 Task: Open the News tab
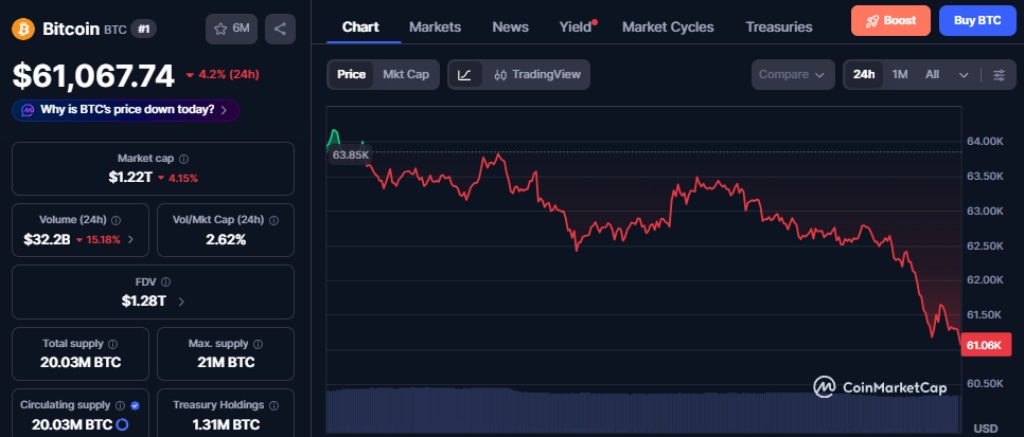click(510, 27)
